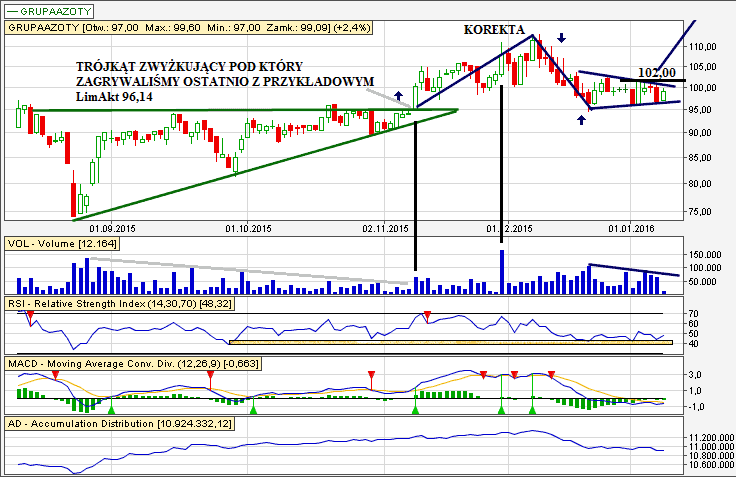Screen dimensions: 736x477
Task: Select the AD - Accumulation Distribution header
Action: [x=119, y=424]
